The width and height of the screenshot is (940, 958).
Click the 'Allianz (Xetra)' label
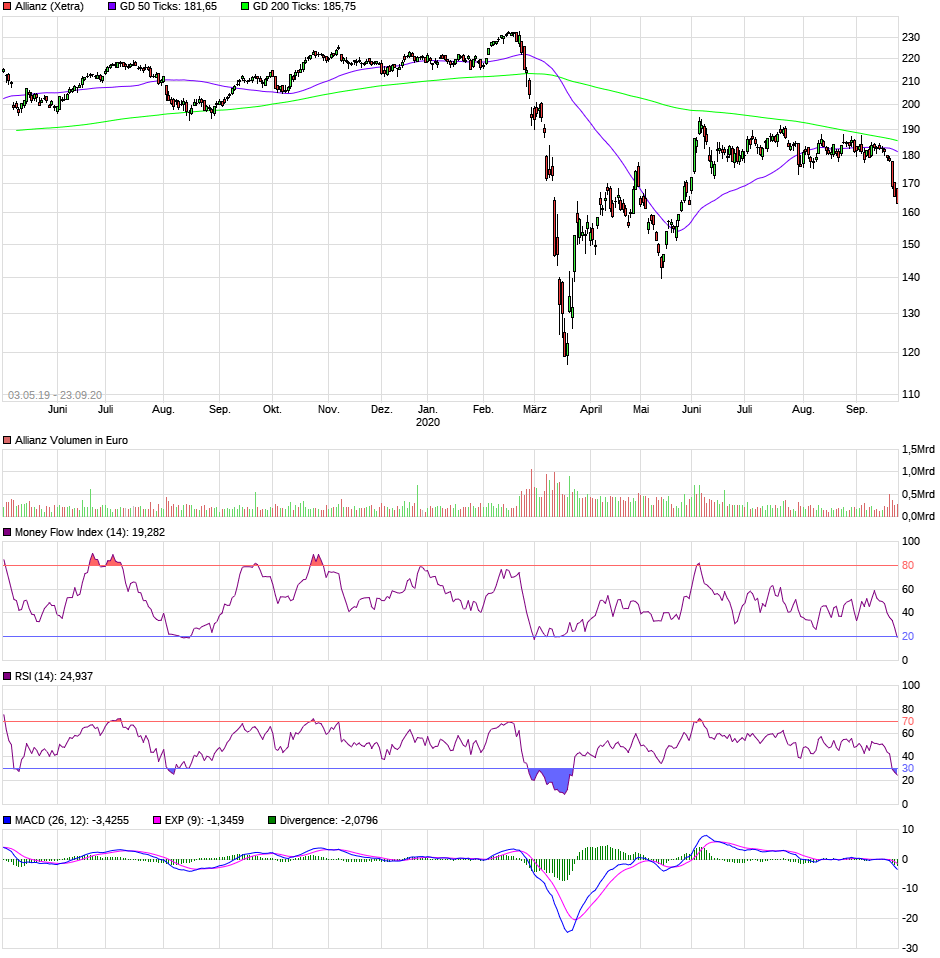49,6
